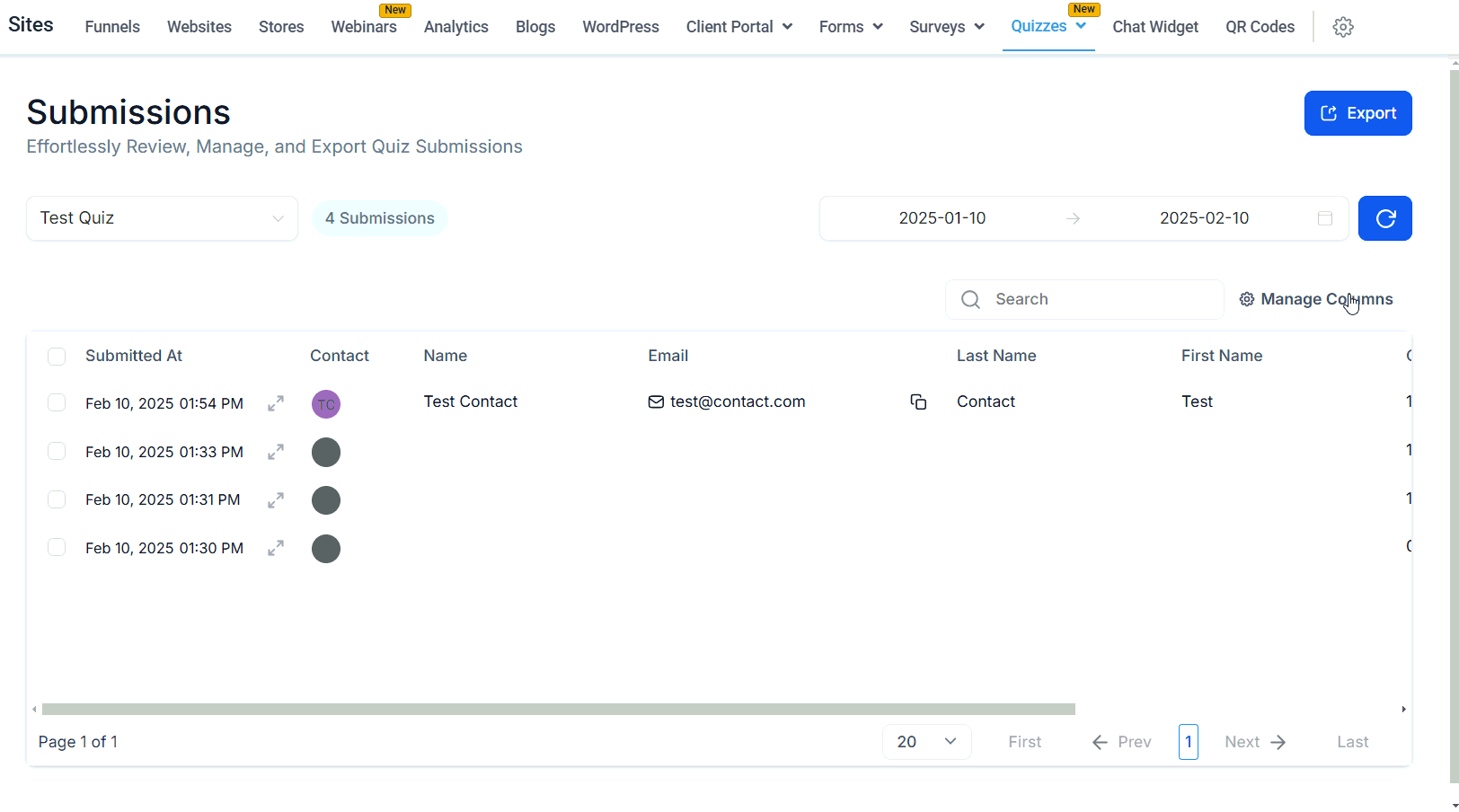Viewport: 1459px width, 812px height.
Task: Switch to the Blogs tab
Action: click(535, 27)
